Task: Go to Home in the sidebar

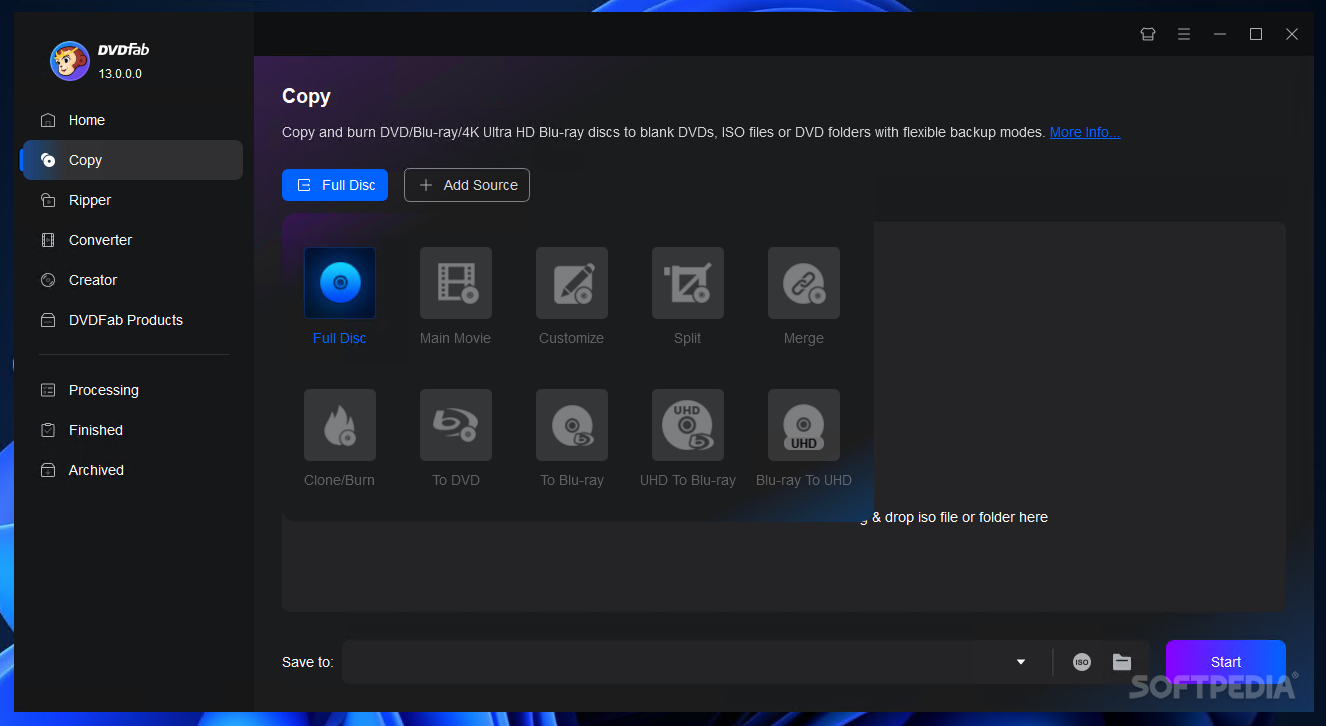Action: point(133,120)
